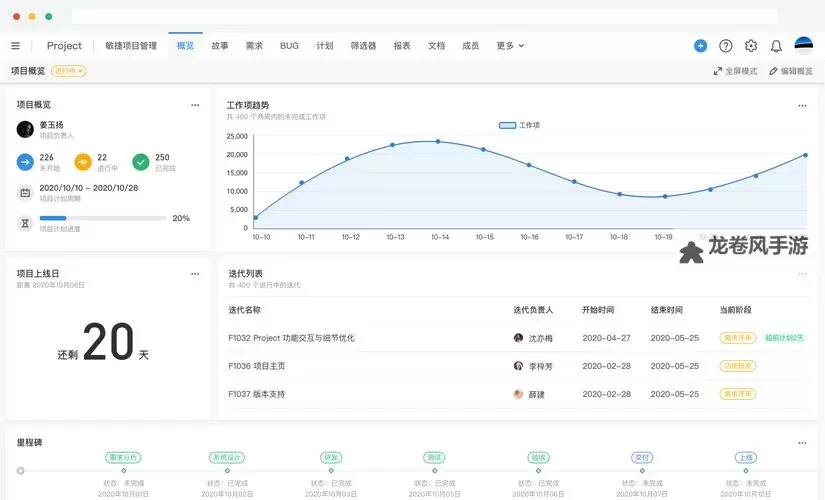
Task: Click the 开始时间 column header
Action: coord(598,310)
